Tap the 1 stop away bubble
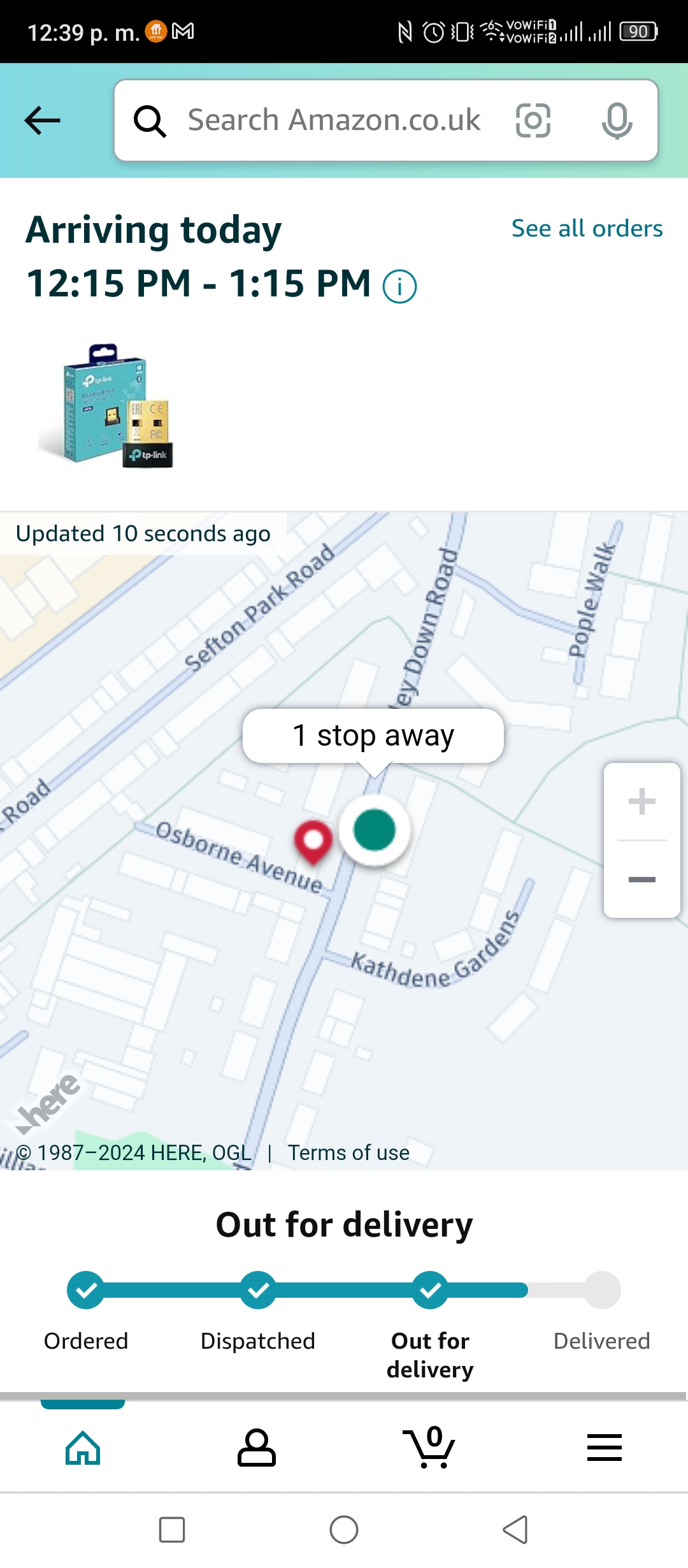The height and width of the screenshot is (1568, 688). point(373,736)
